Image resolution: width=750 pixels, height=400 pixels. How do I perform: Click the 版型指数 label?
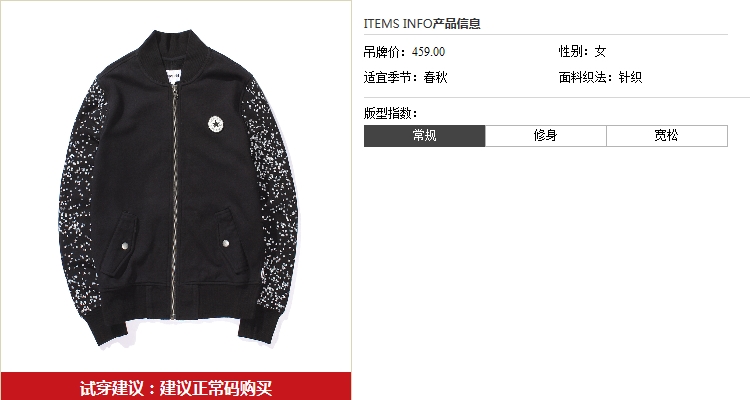(390, 113)
